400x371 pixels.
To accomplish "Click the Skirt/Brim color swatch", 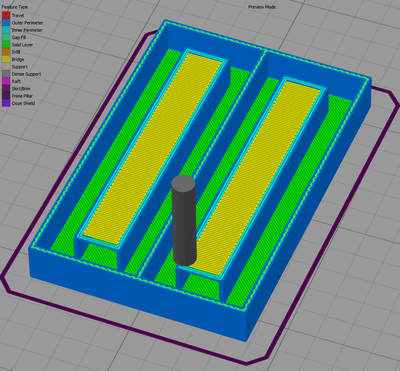I will point(6,89).
